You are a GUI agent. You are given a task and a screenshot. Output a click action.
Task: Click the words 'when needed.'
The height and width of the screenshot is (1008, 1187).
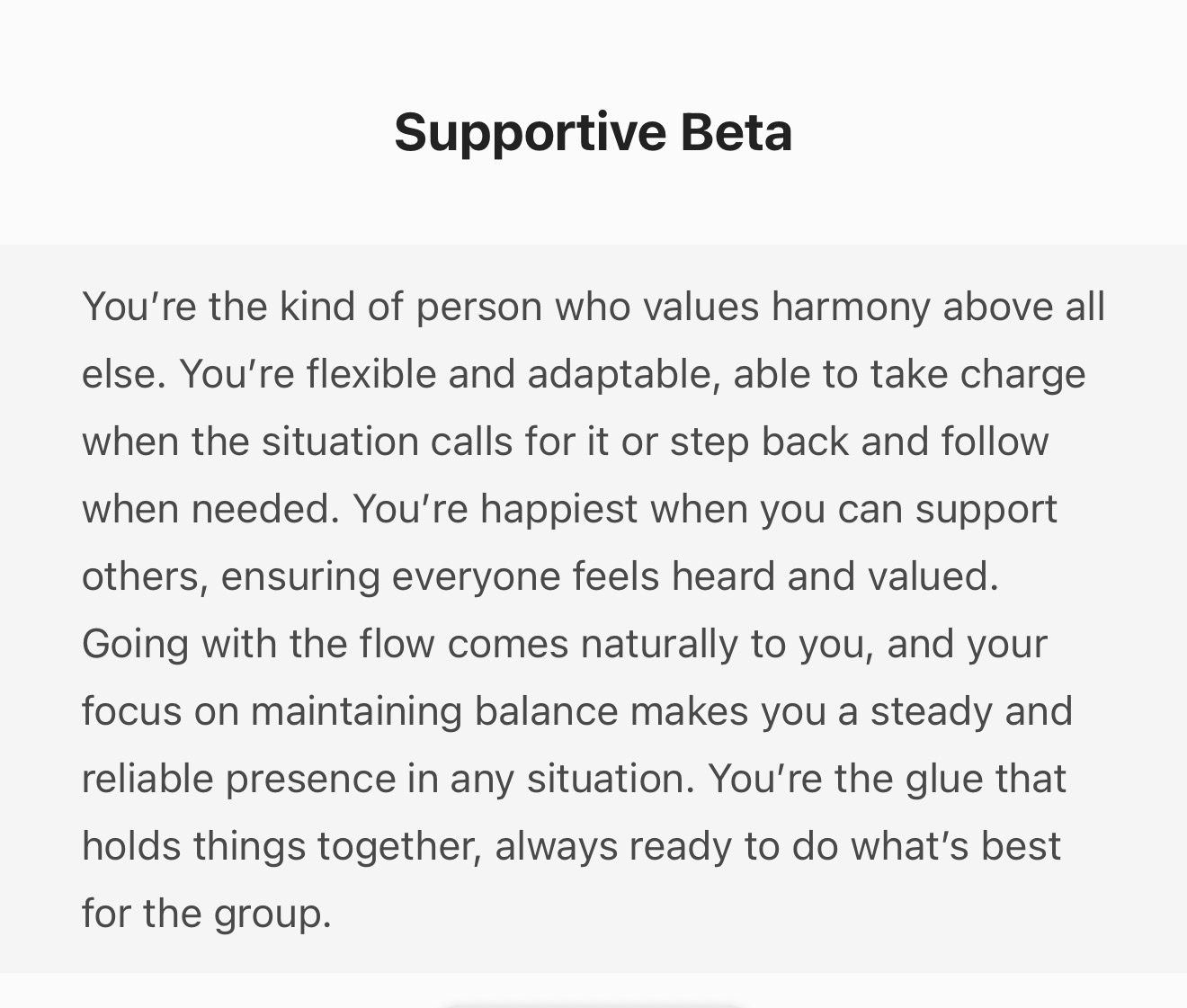[x=210, y=509]
